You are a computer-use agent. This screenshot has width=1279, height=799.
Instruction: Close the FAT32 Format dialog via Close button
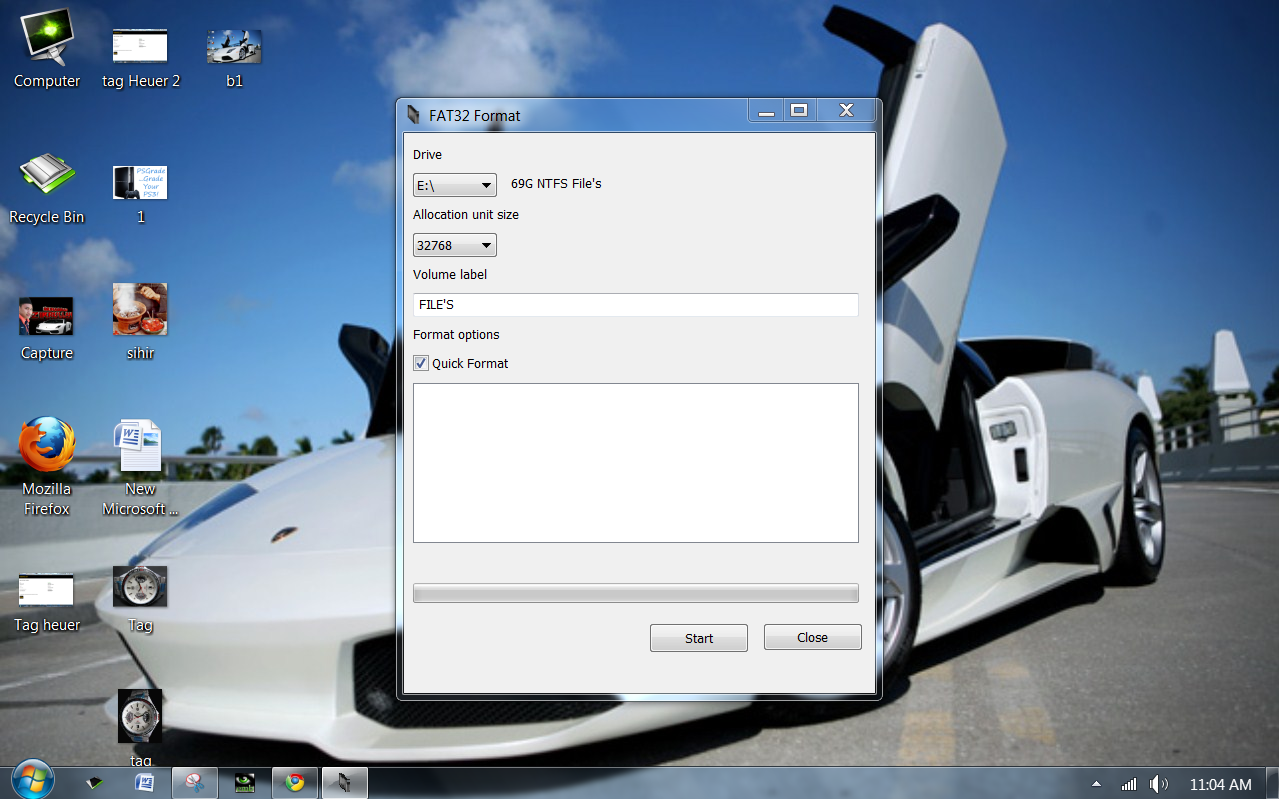point(812,637)
